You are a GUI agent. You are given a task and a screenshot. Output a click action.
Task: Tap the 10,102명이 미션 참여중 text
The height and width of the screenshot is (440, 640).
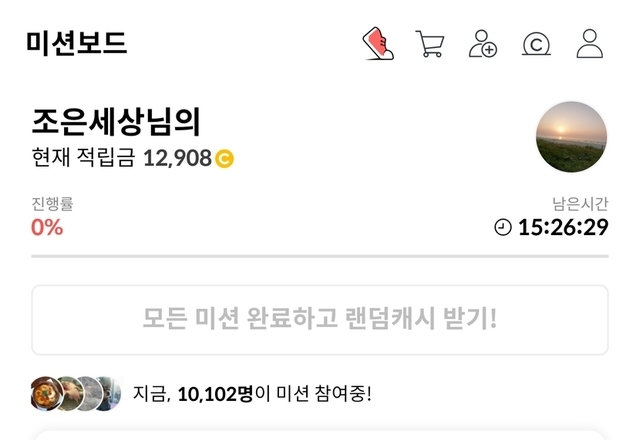click(252, 394)
